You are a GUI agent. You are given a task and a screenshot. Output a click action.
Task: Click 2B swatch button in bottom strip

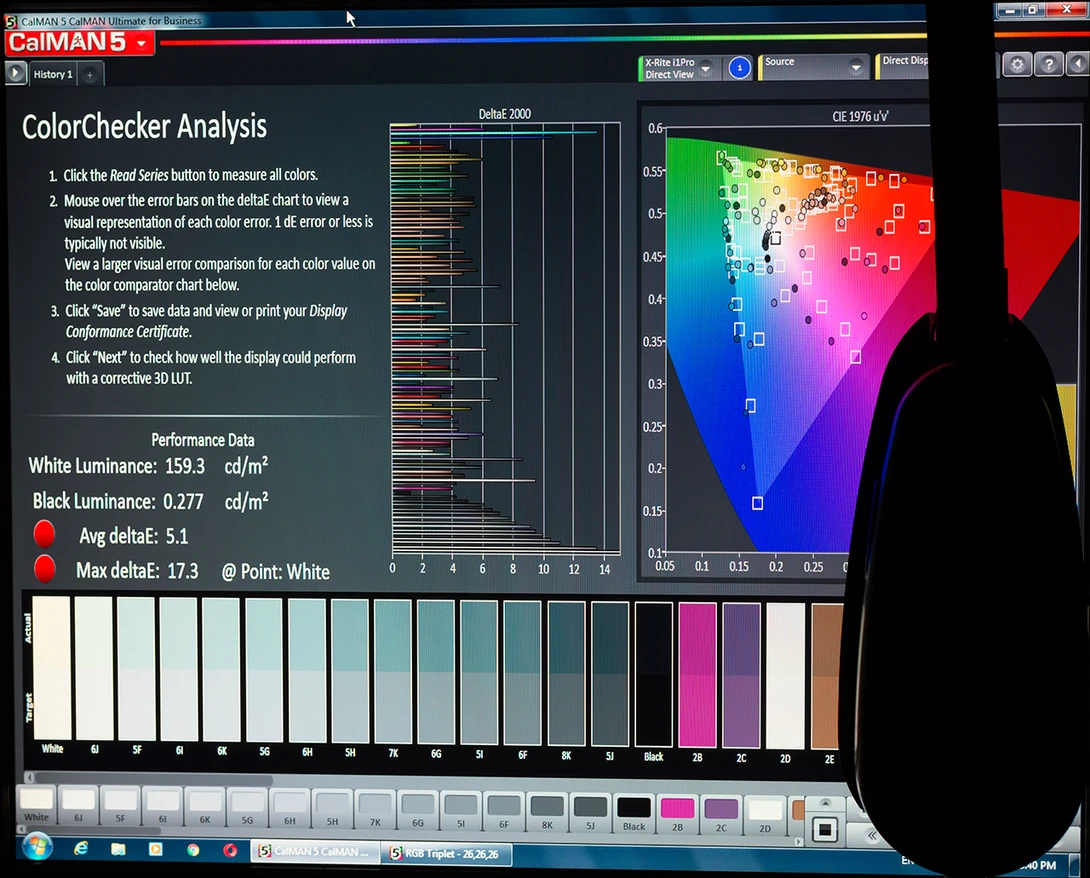[678, 815]
